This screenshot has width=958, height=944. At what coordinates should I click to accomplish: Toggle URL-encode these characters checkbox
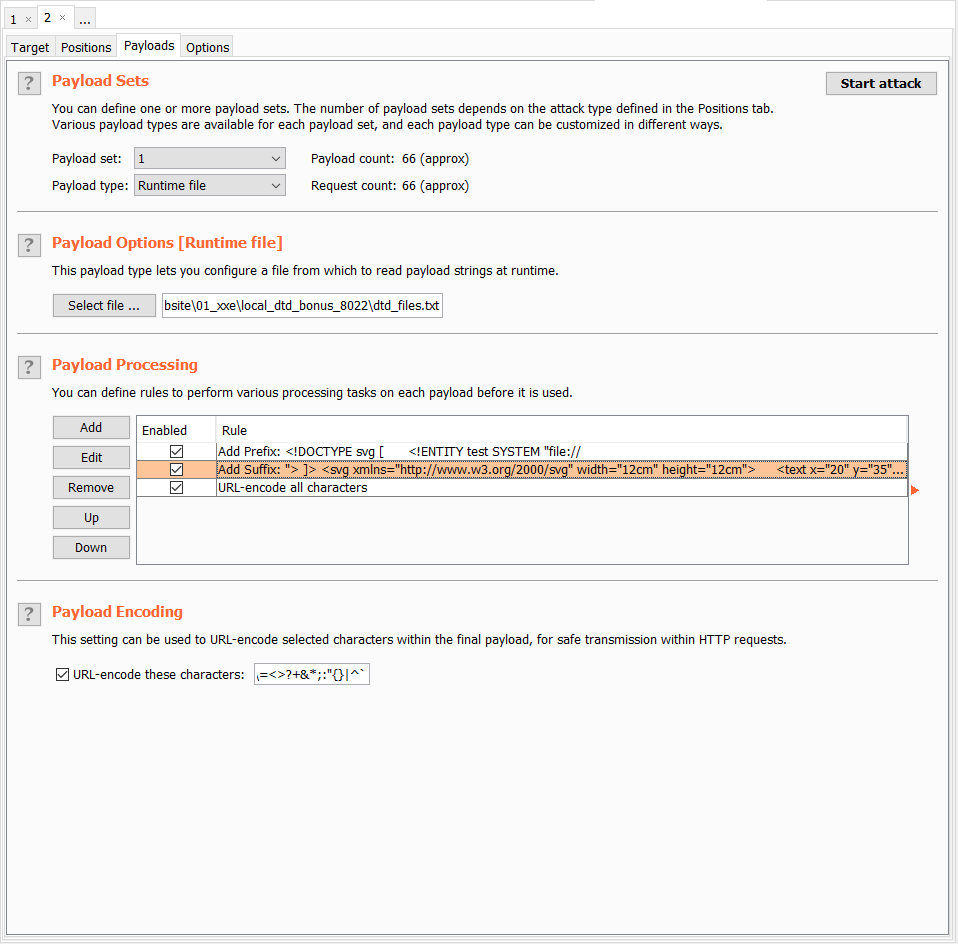pyautogui.click(x=62, y=675)
